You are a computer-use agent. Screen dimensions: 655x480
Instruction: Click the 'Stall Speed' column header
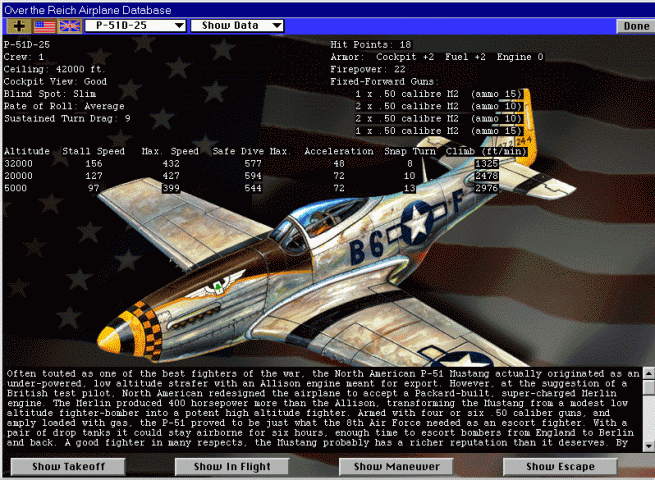(94, 151)
